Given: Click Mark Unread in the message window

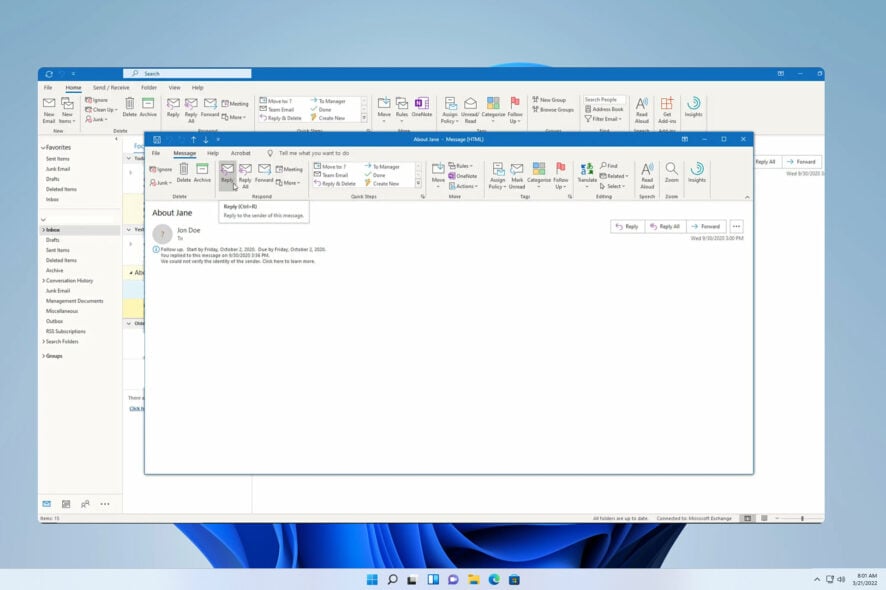Looking at the screenshot, I should (517, 175).
